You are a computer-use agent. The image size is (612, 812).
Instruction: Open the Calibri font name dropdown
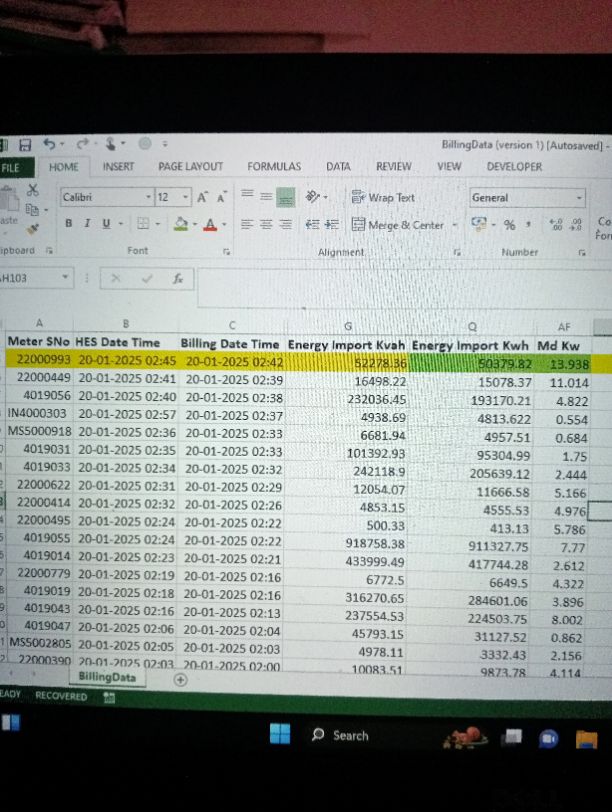tap(148, 197)
